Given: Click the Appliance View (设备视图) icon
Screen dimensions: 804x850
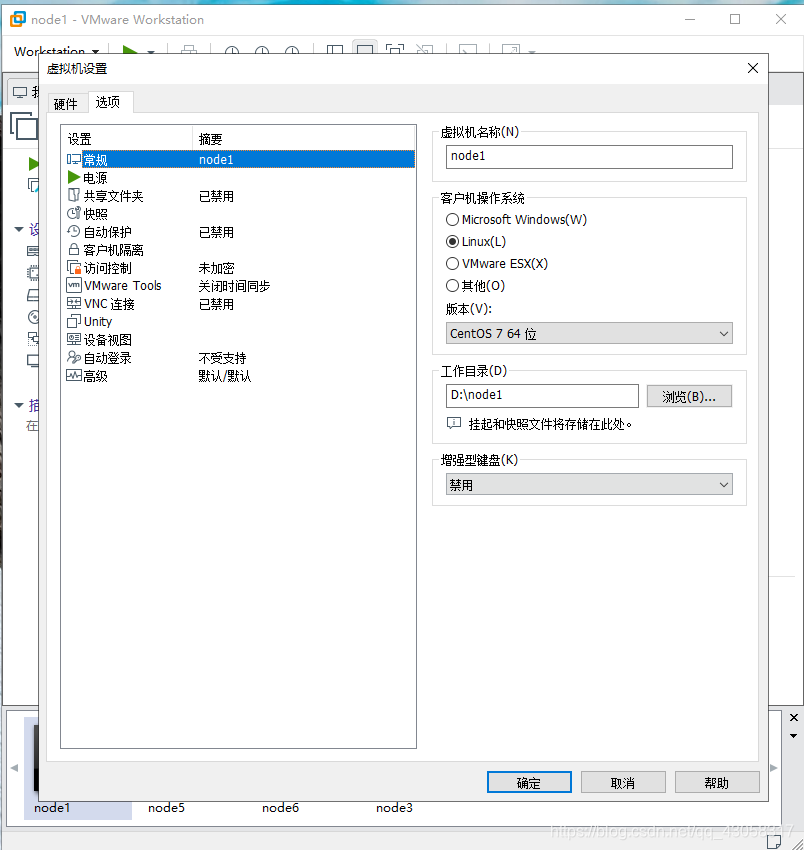Looking at the screenshot, I should click(x=74, y=339).
